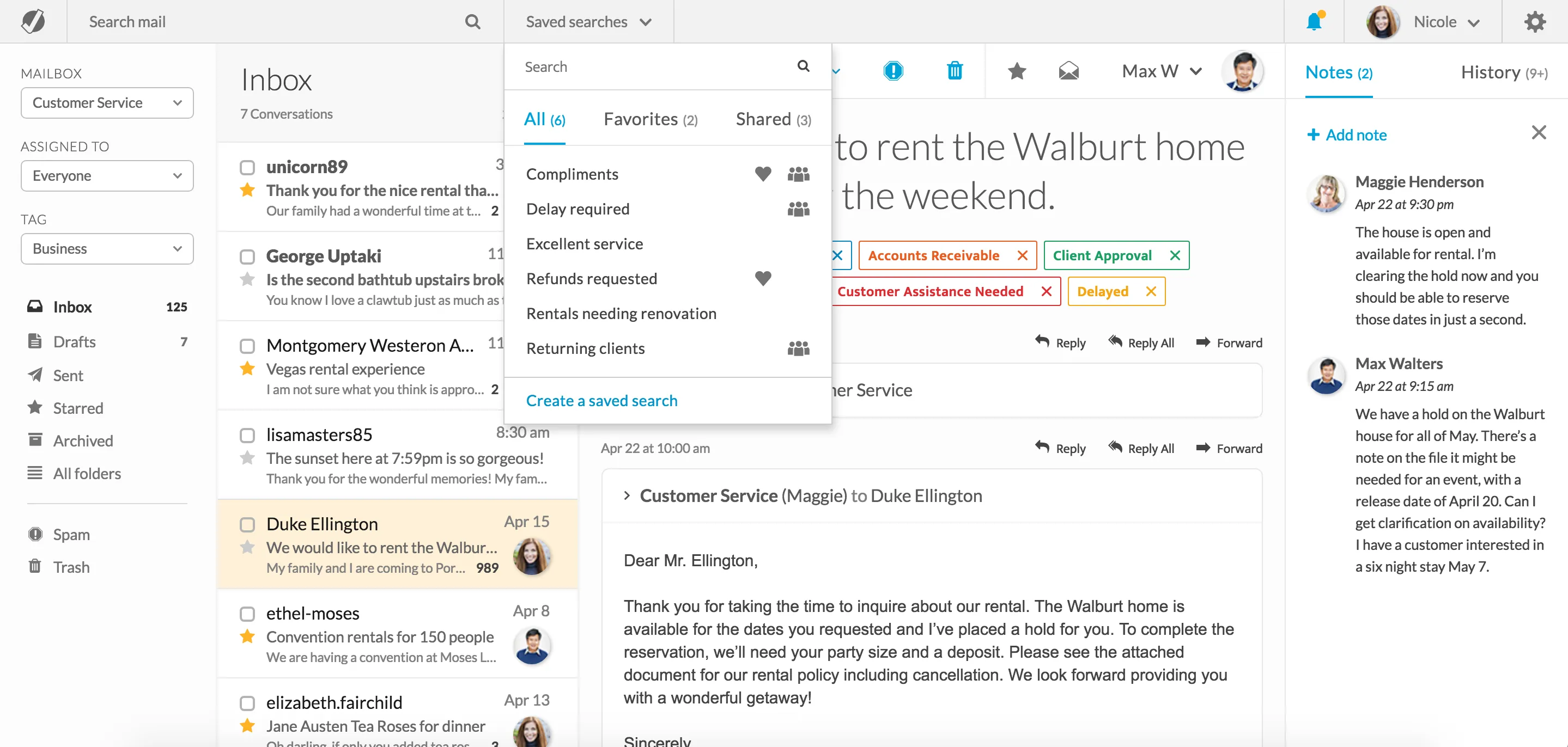Expand the Business tag dropdown

(107, 249)
